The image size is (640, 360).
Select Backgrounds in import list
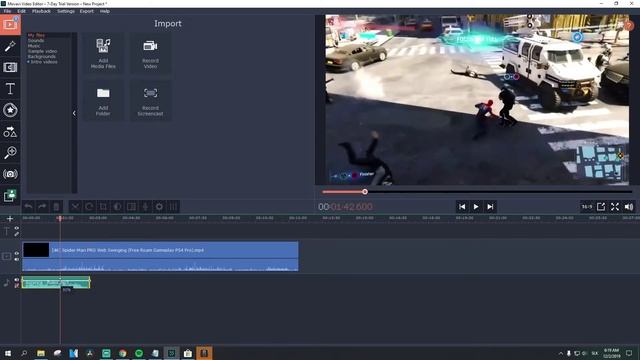click(42, 57)
